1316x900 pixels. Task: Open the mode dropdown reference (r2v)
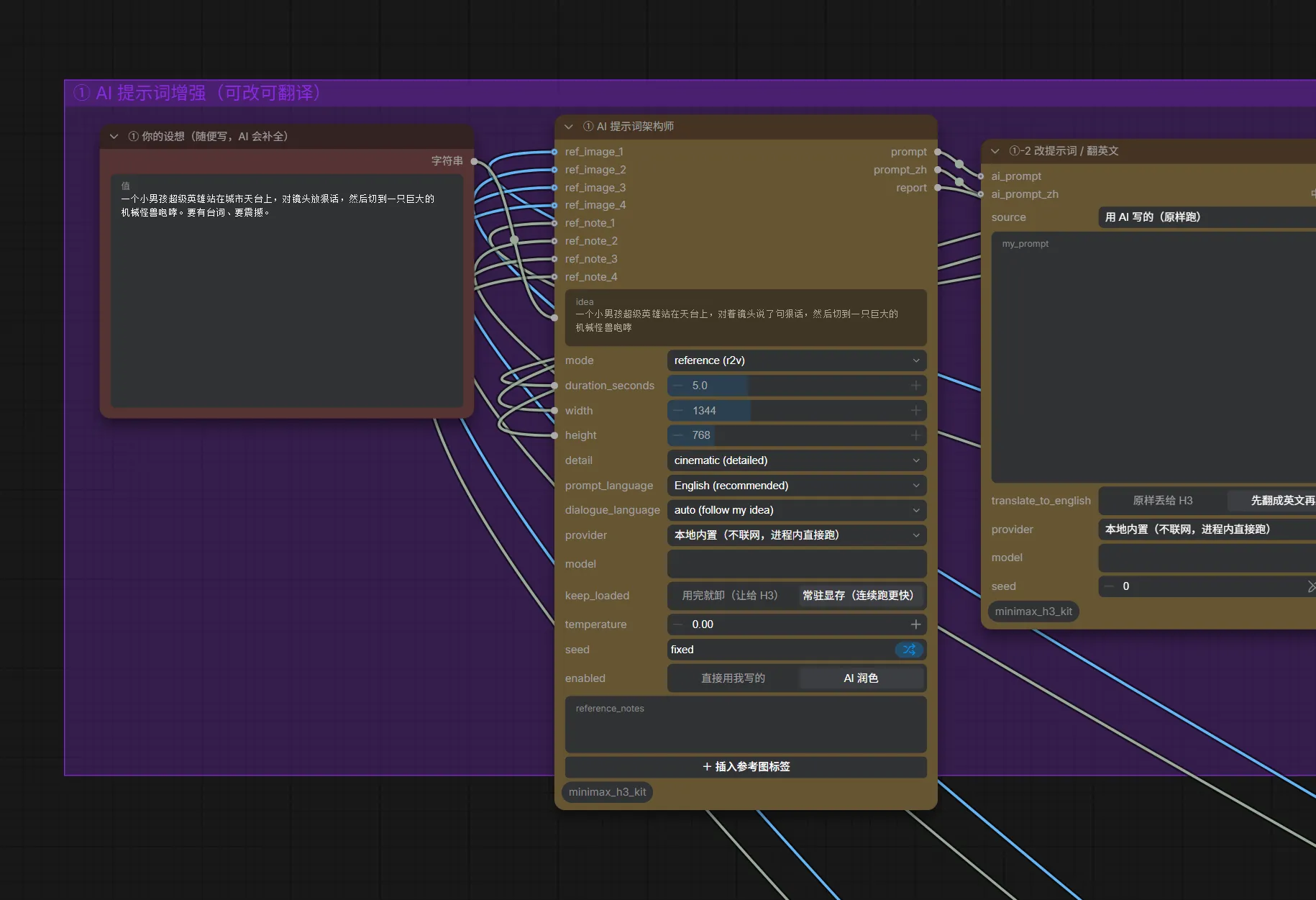[797, 360]
